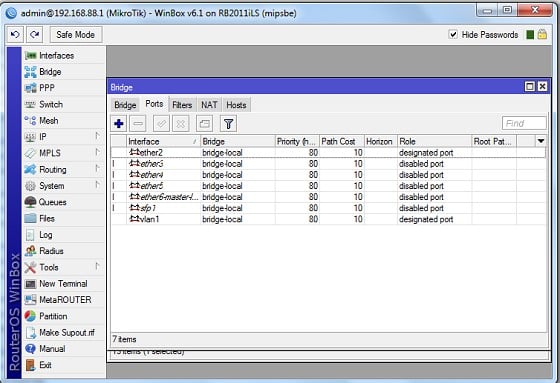Expand the Routing submenu arrow
This screenshot has width=560, height=383.
[97, 169]
